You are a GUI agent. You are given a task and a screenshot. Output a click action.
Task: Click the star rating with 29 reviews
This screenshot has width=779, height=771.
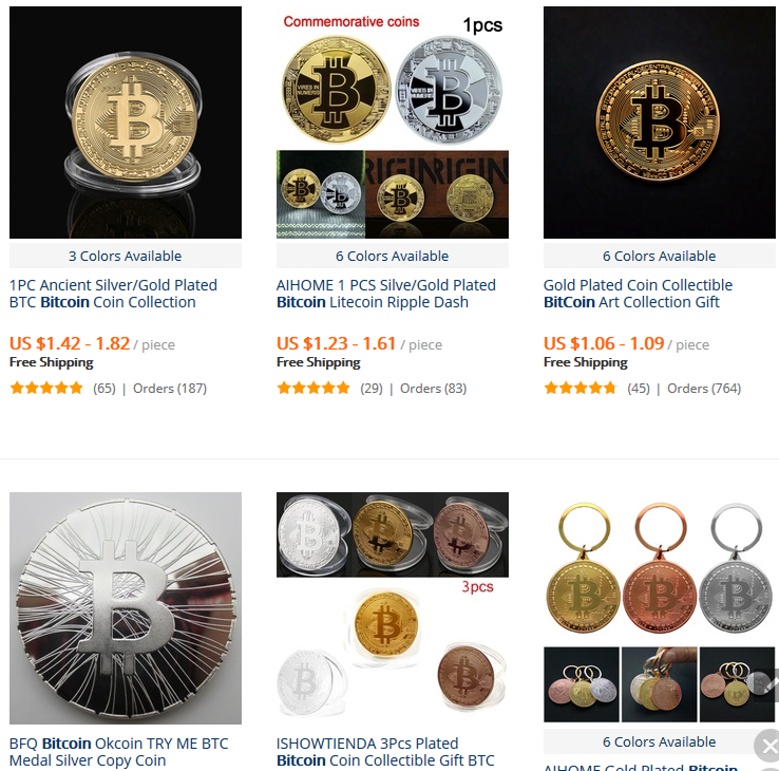pyautogui.click(x=313, y=388)
